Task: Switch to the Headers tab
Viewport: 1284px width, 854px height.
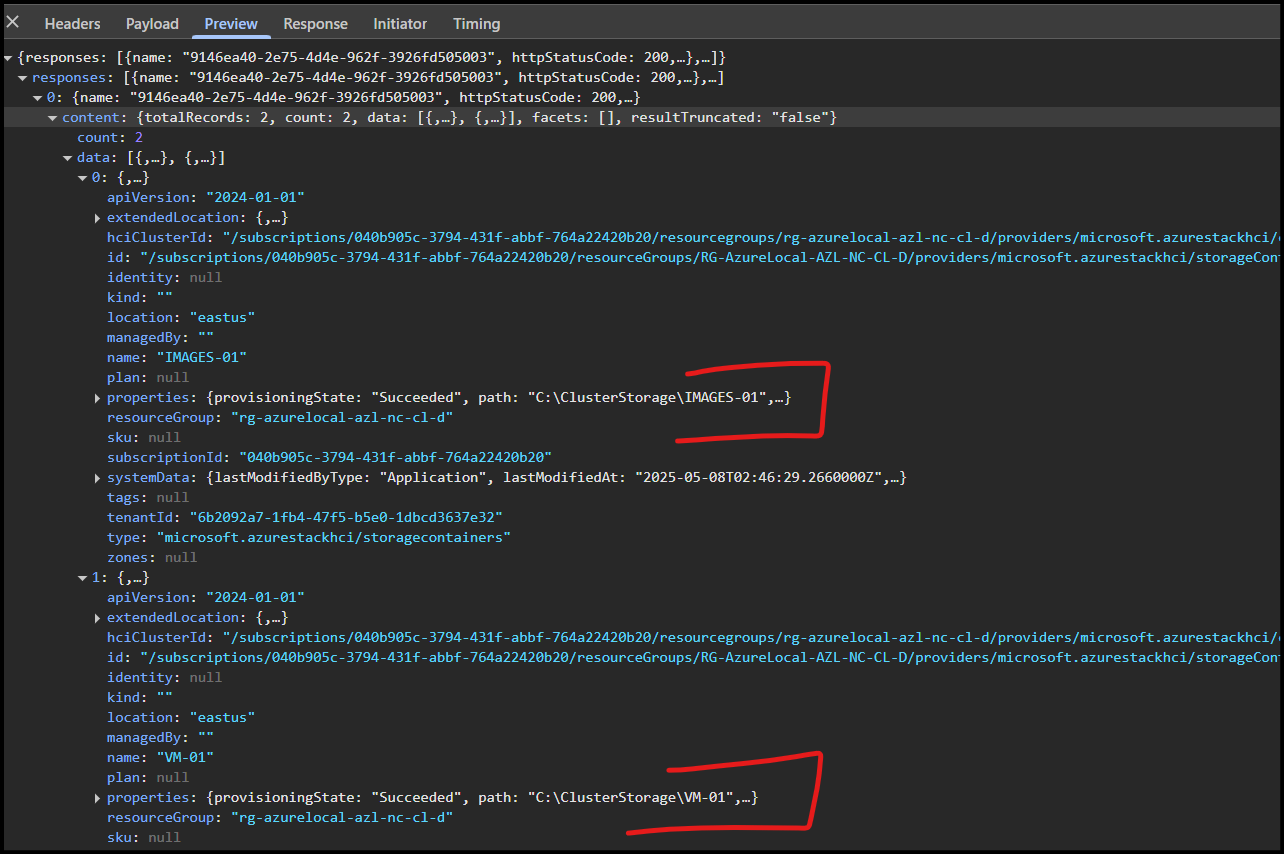Action: pyautogui.click(x=72, y=23)
